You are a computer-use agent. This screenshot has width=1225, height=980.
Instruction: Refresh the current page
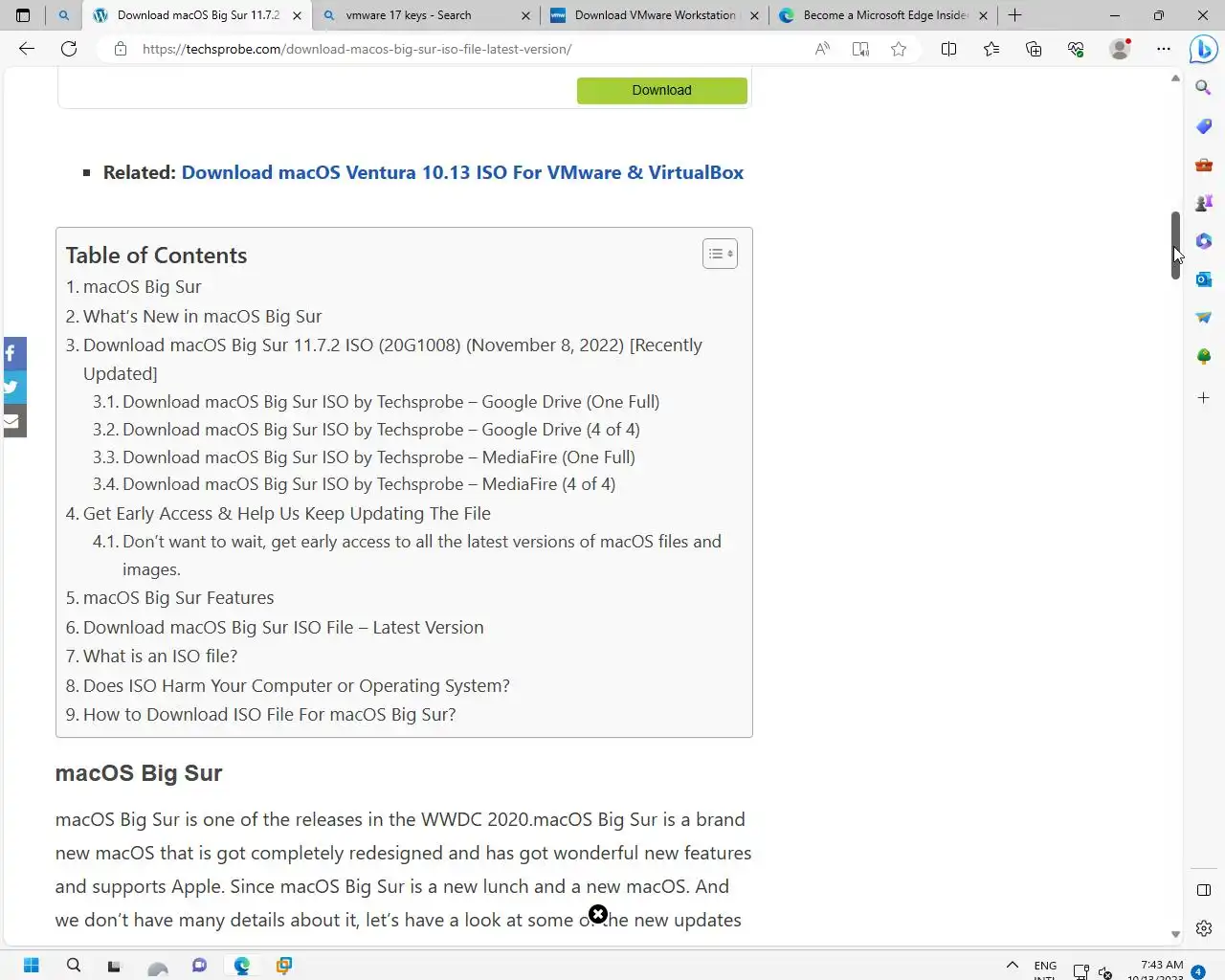[69, 49]
